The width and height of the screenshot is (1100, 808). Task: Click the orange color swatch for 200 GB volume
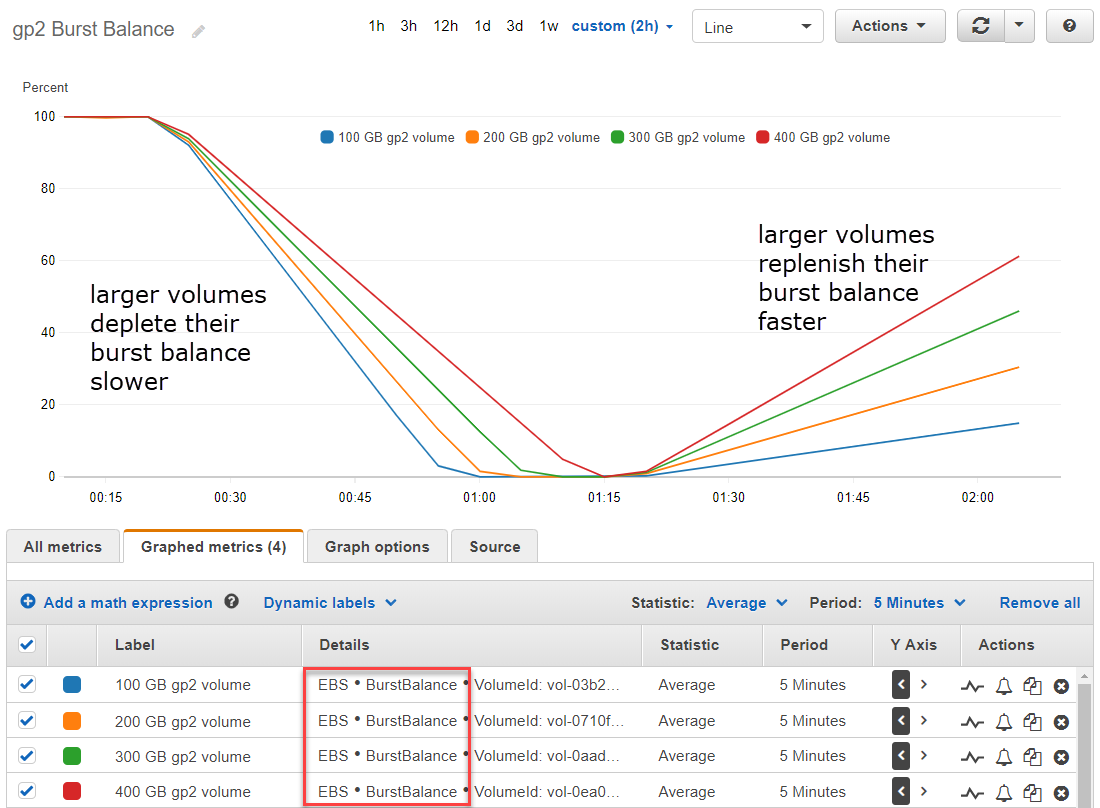click(72, 721)
